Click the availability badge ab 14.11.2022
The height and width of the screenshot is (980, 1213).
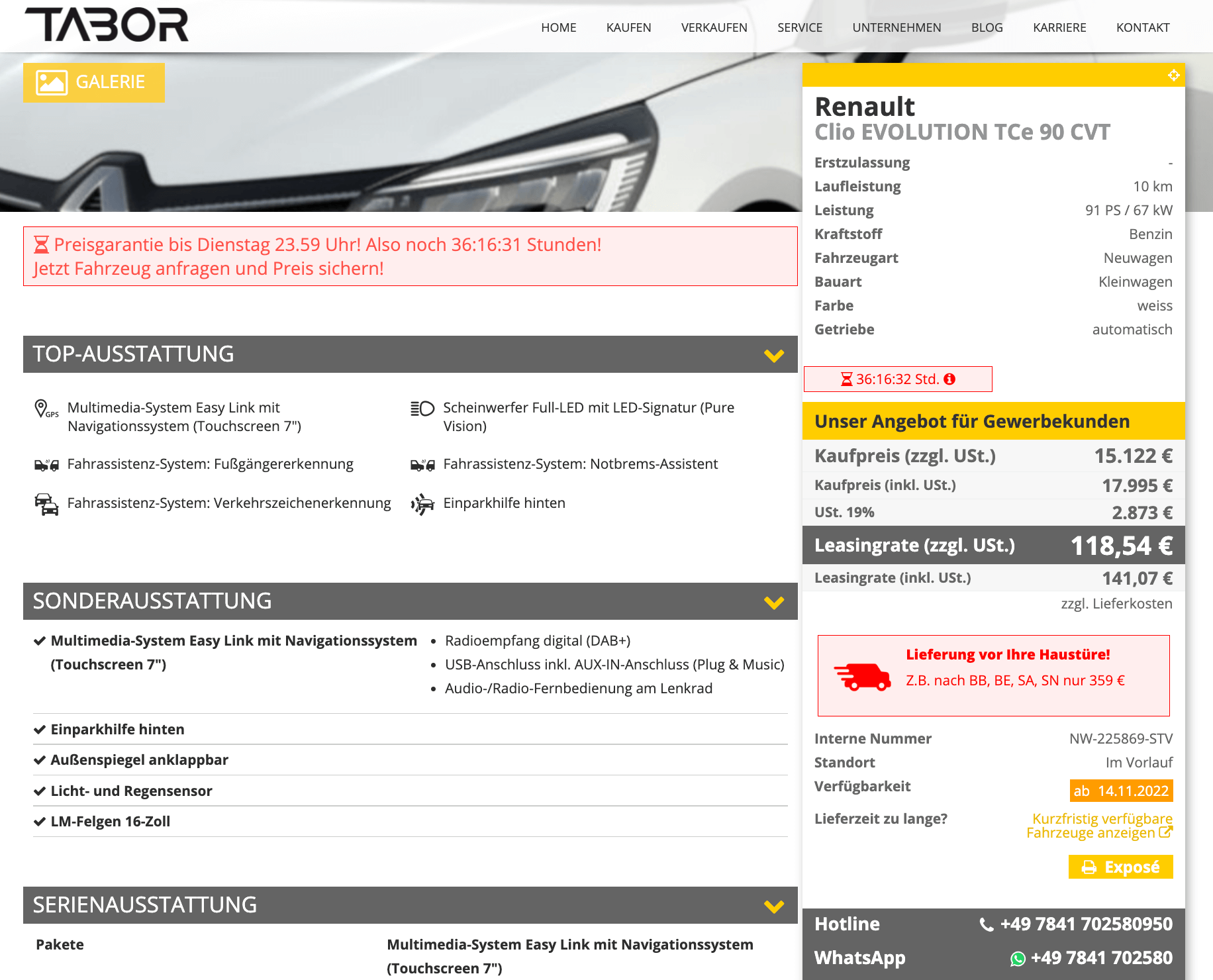pyautogui.click(x=1121, y=791)
